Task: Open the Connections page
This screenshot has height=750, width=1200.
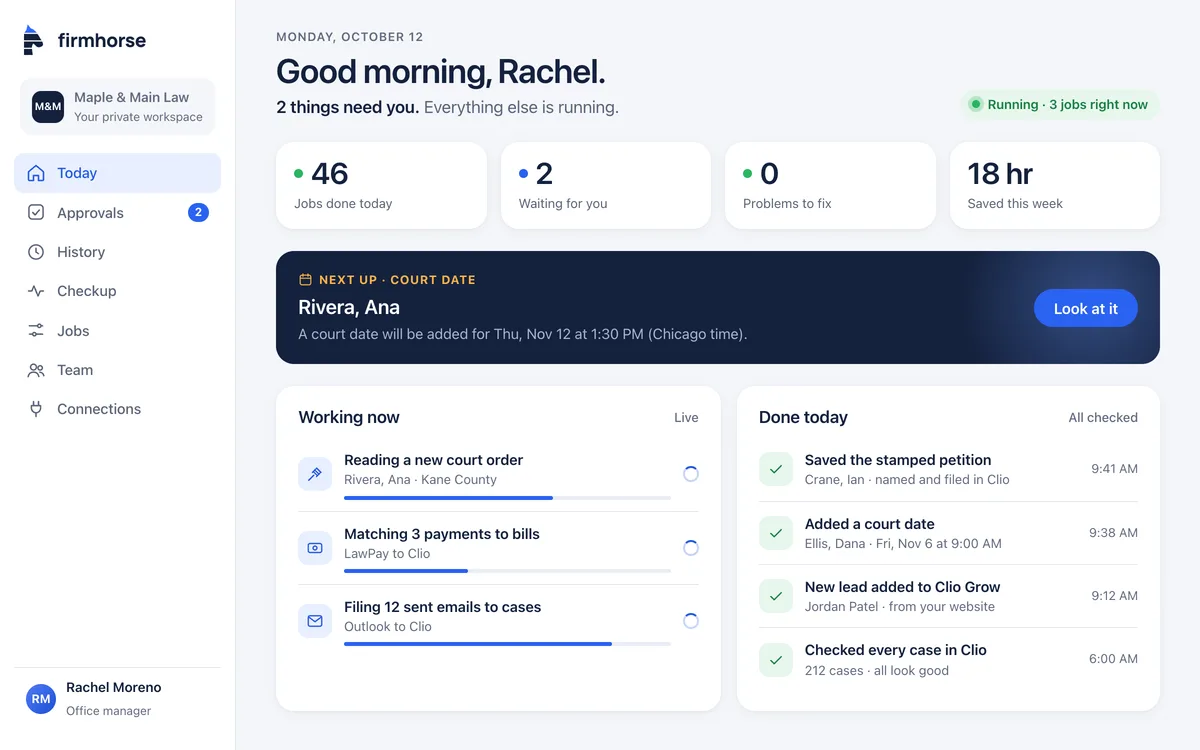Action: click(117, 409)
